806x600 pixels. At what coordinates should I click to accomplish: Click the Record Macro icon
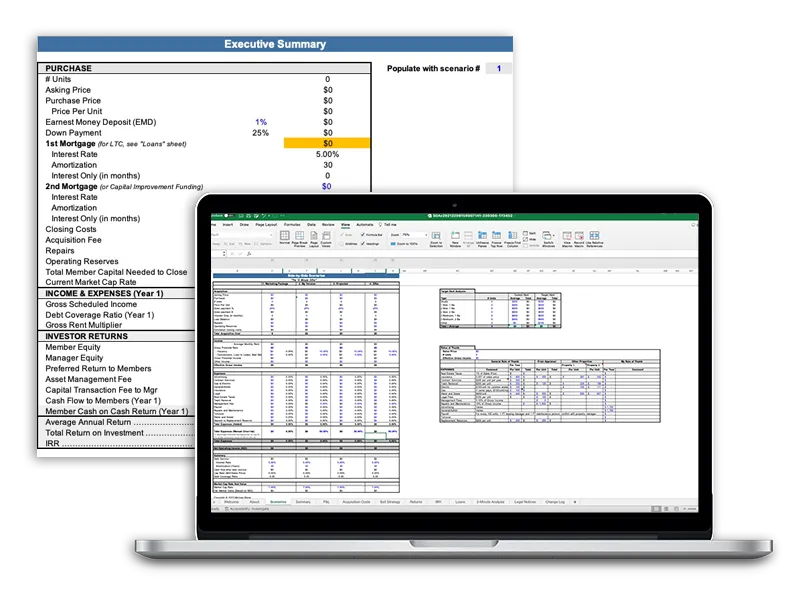pos(579,235)
